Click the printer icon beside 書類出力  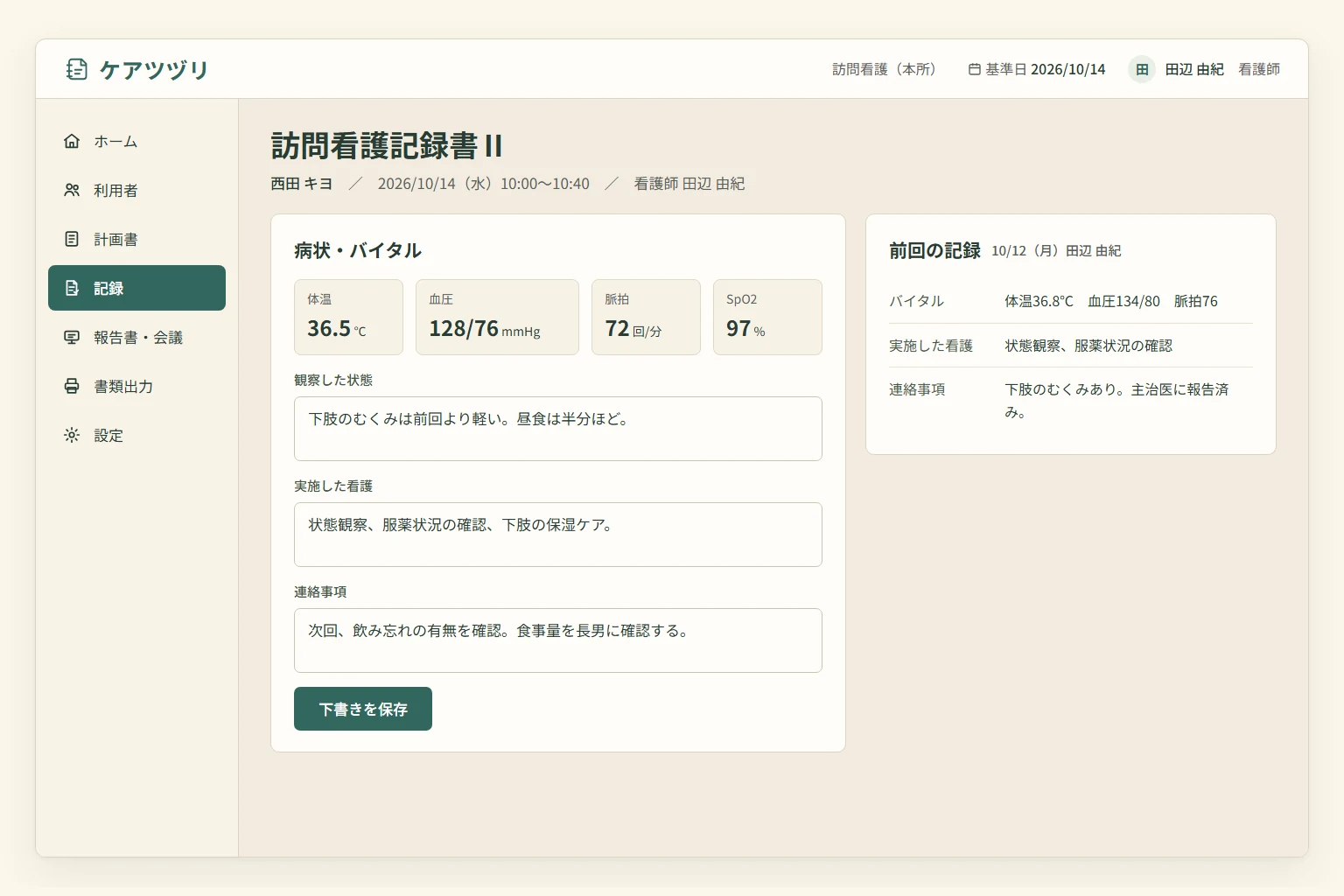pyautogui.click(x=72, y=386)
